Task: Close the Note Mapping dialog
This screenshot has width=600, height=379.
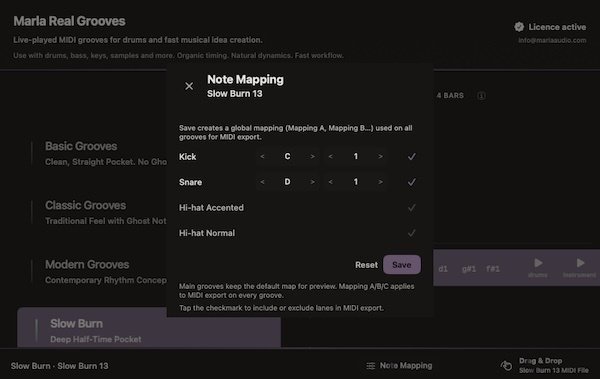Action: 189,86
